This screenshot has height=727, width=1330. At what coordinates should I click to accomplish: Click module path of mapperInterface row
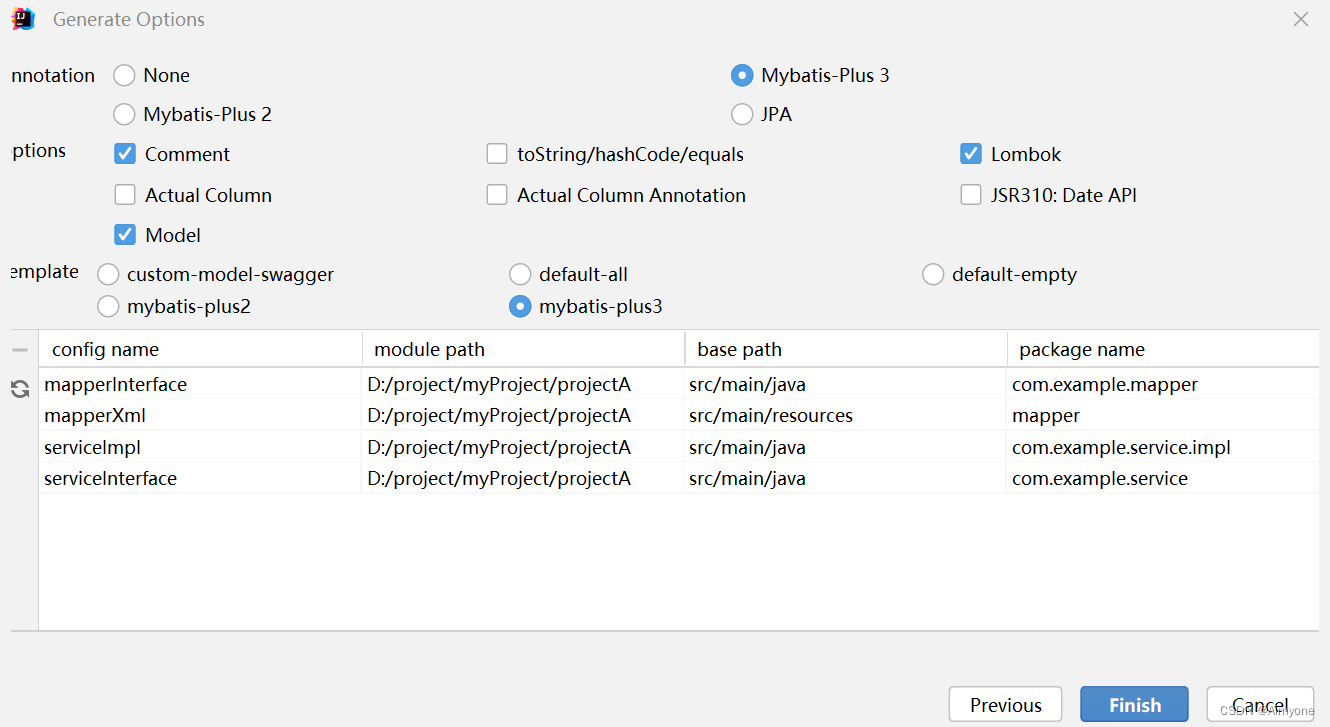(522, 384)
